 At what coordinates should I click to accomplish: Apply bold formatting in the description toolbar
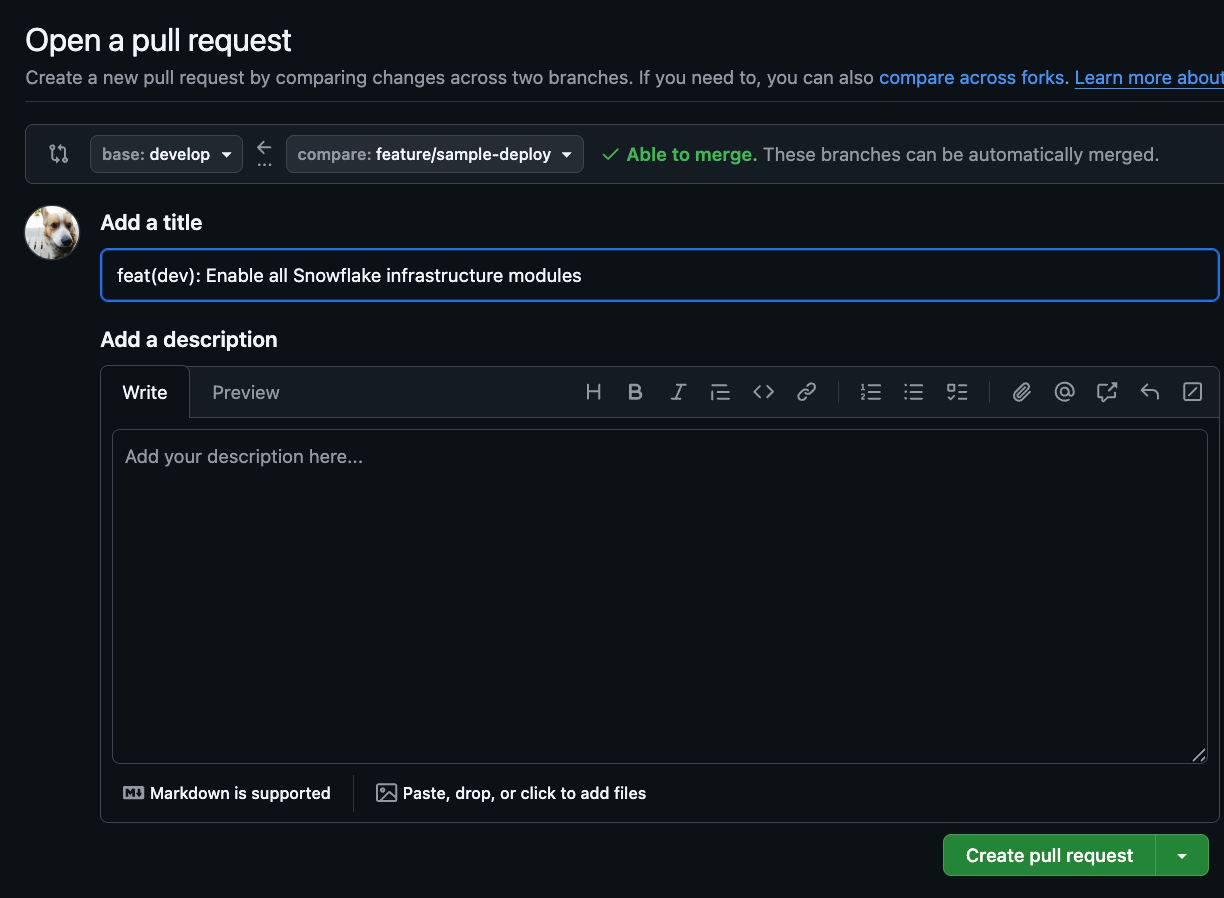click(635, 392)
